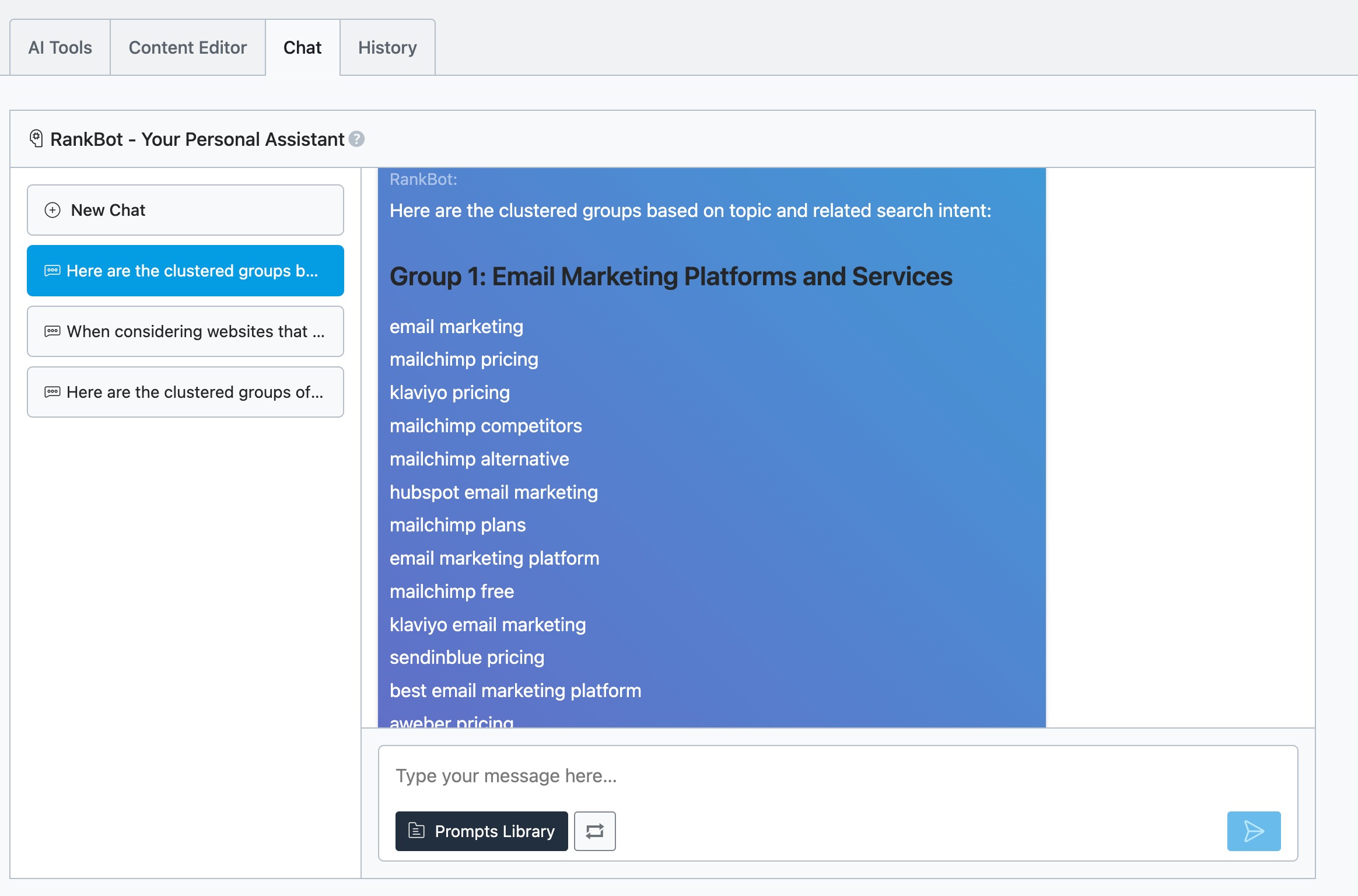Click the 'mailchimp free' keyword

[452, 591]
